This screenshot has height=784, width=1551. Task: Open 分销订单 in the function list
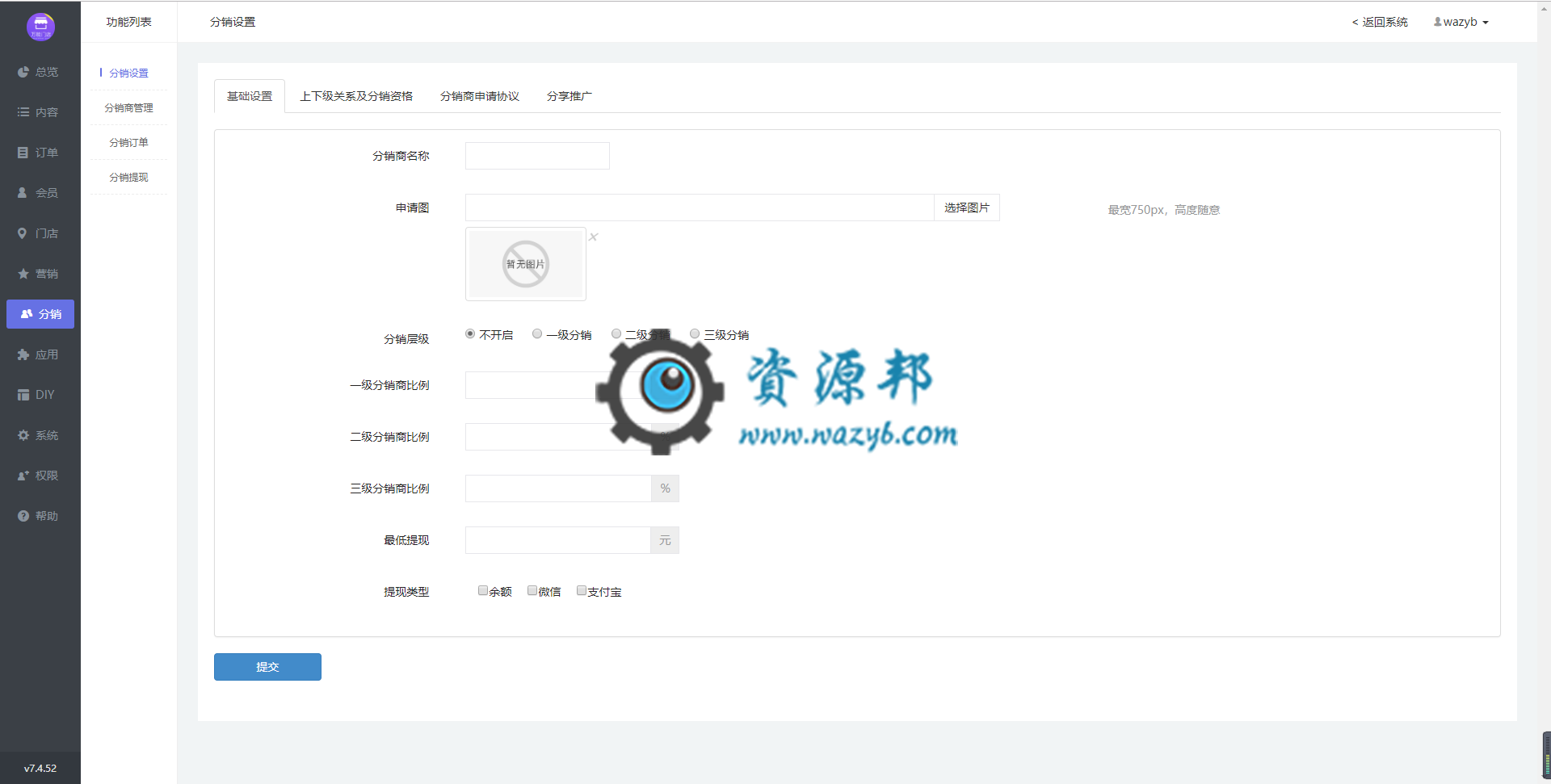[x=129, y=142]
